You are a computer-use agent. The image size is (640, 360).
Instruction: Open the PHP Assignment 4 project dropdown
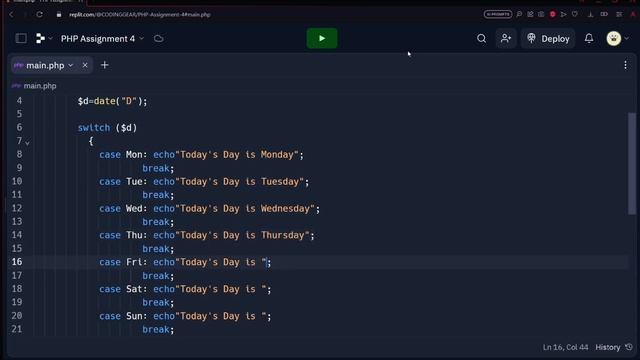102,38
